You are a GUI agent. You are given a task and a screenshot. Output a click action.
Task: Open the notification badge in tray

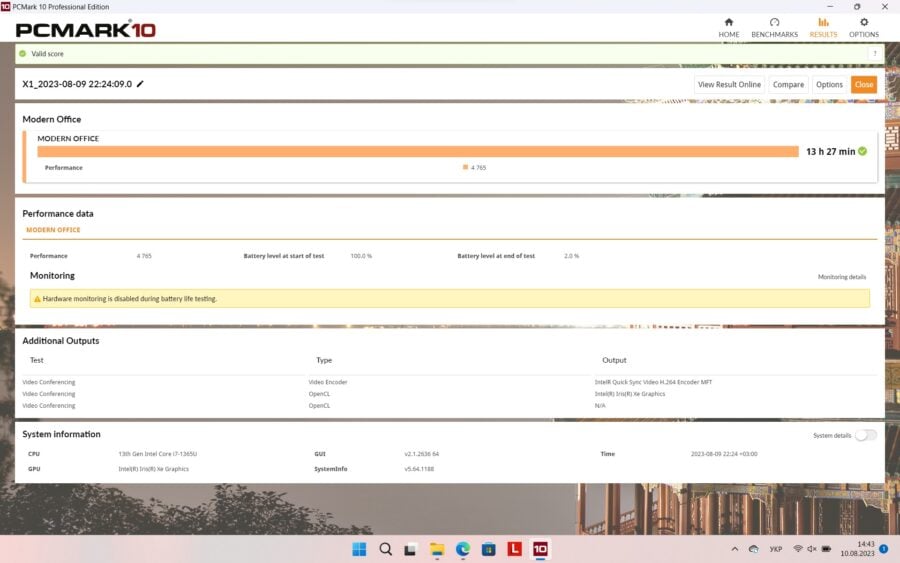(x=884, y=549)
